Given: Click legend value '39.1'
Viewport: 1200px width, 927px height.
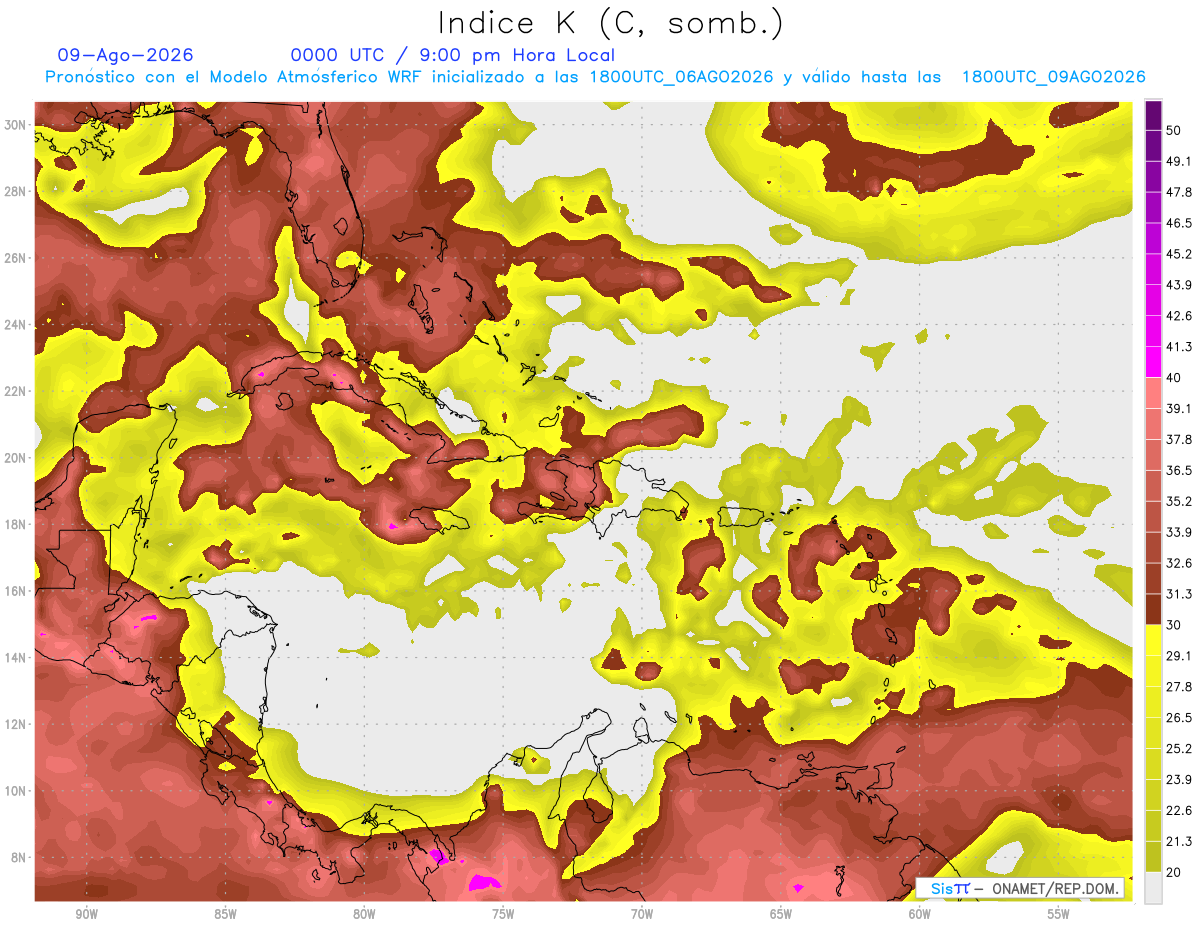Looking at the screenshot, I should tap(1178, 408).
